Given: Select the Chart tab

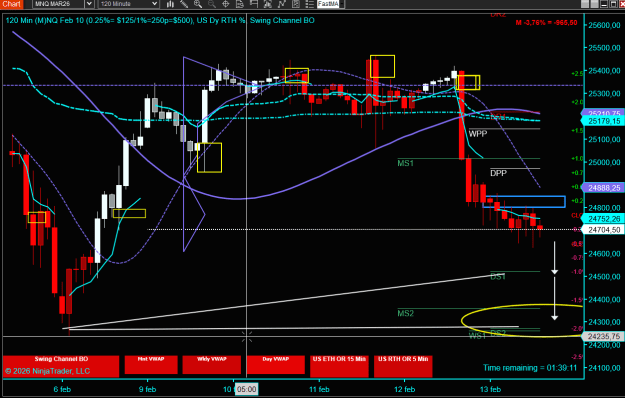Looking at the screenshot, I should click(12, 4).
